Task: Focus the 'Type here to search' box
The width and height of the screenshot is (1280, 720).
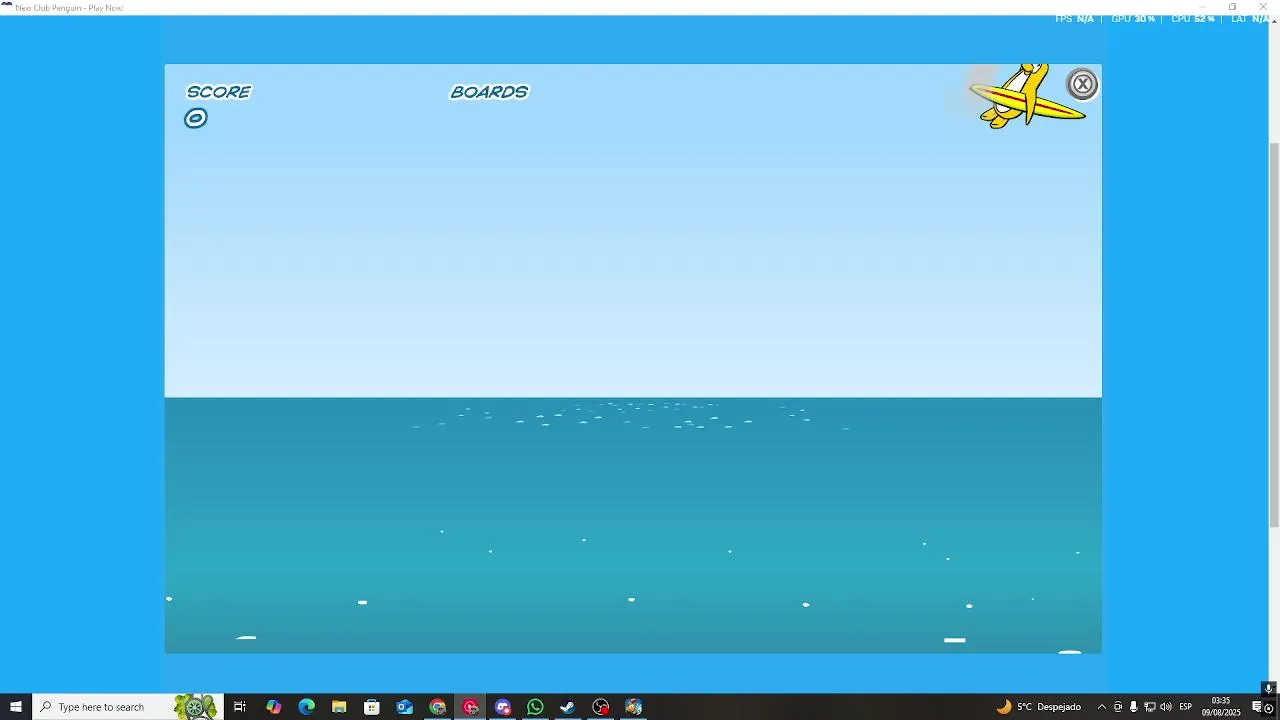Action: coord(126,707)
